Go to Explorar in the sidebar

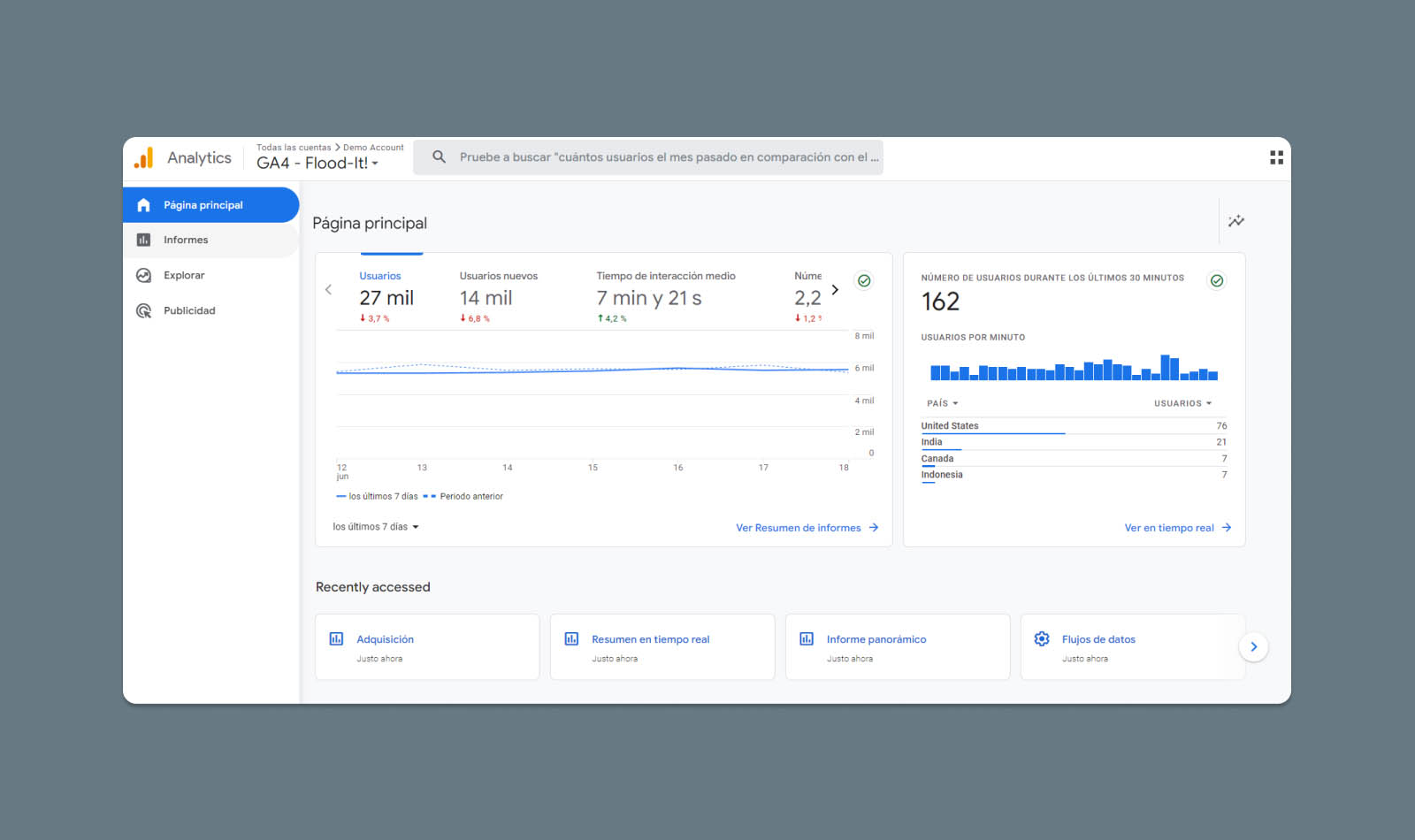coord(184,276)
